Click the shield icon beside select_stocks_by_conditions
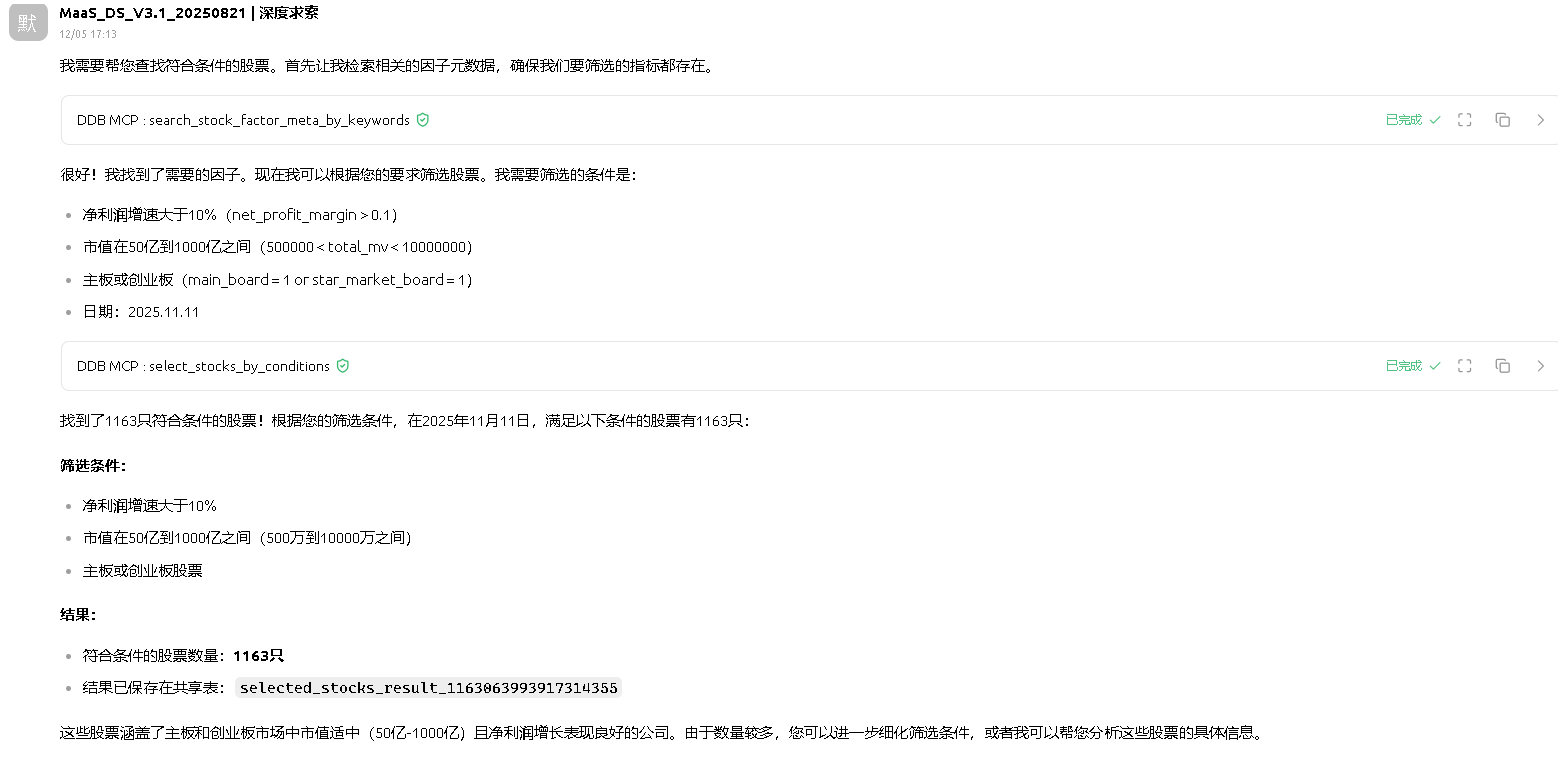 [343, 366]
